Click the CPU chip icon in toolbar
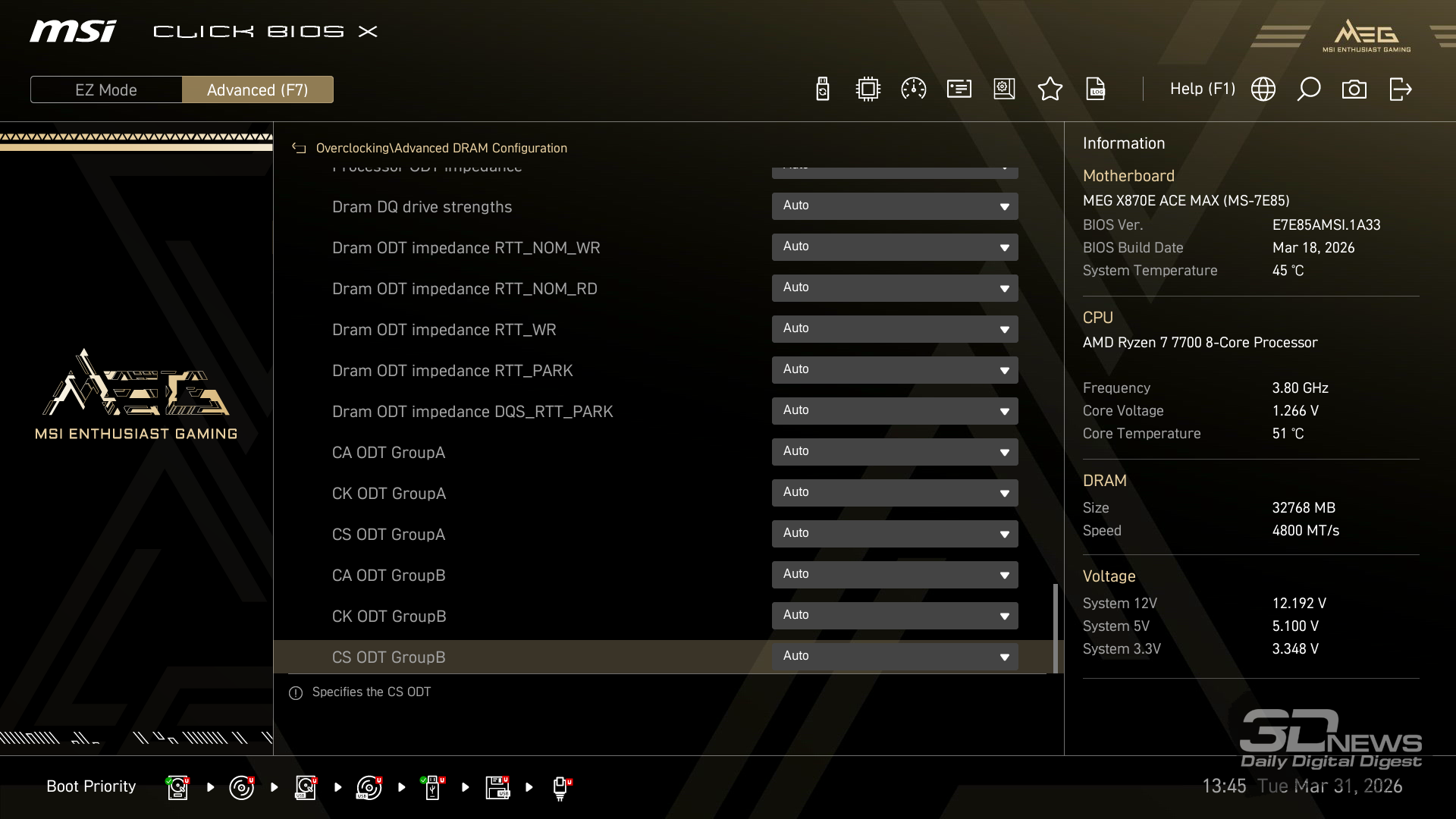 868,89
